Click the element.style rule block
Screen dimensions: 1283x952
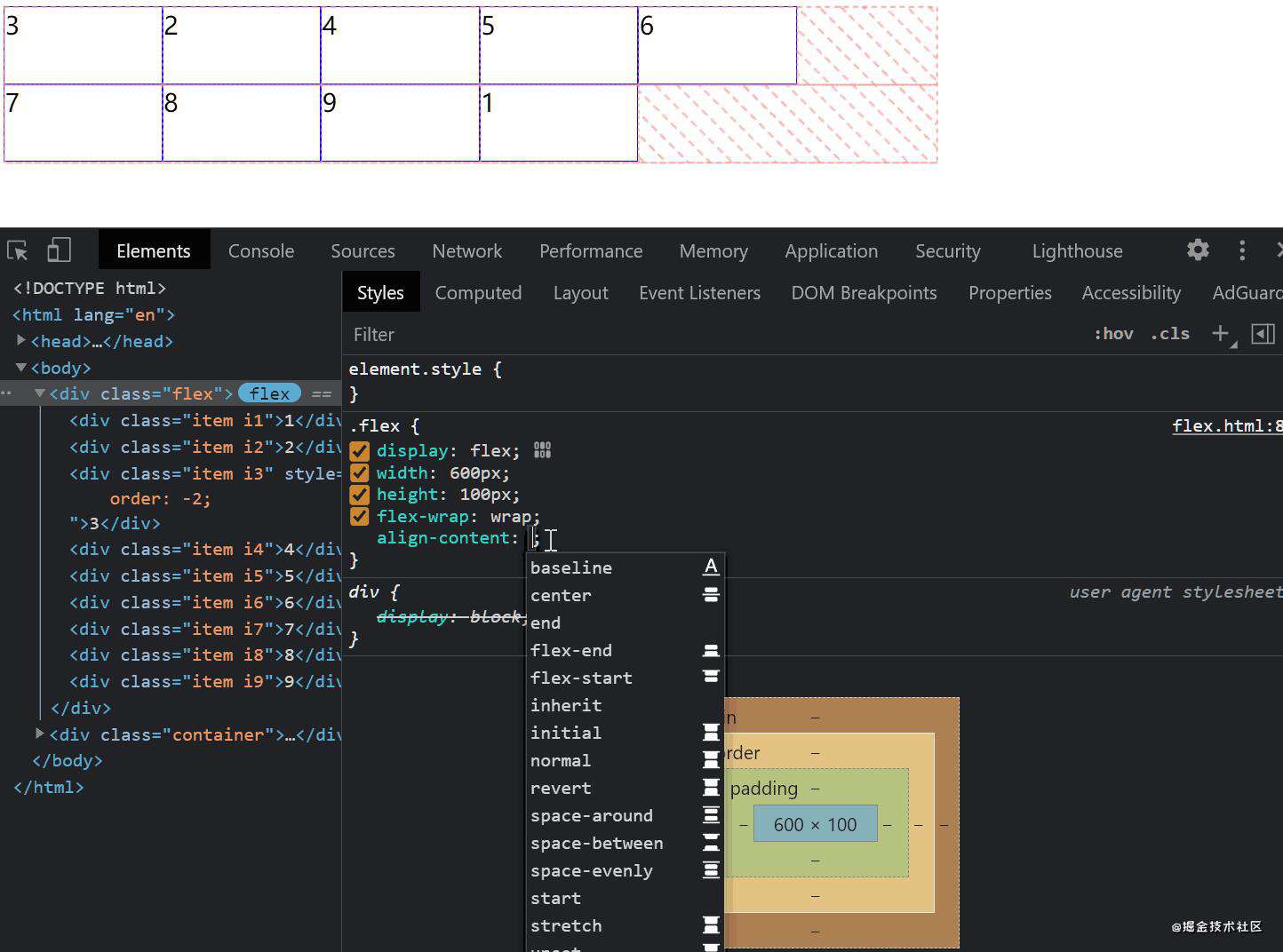(813, 381)
